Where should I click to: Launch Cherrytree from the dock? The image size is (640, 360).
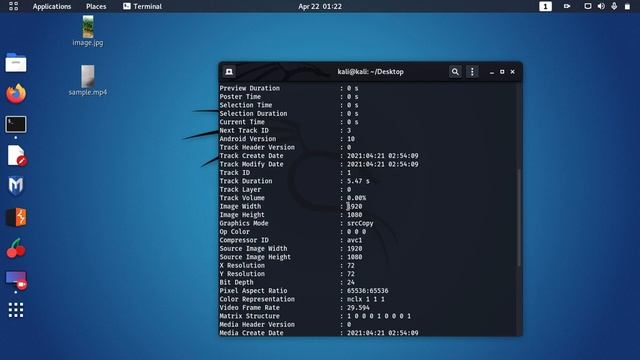coord(16,248)
